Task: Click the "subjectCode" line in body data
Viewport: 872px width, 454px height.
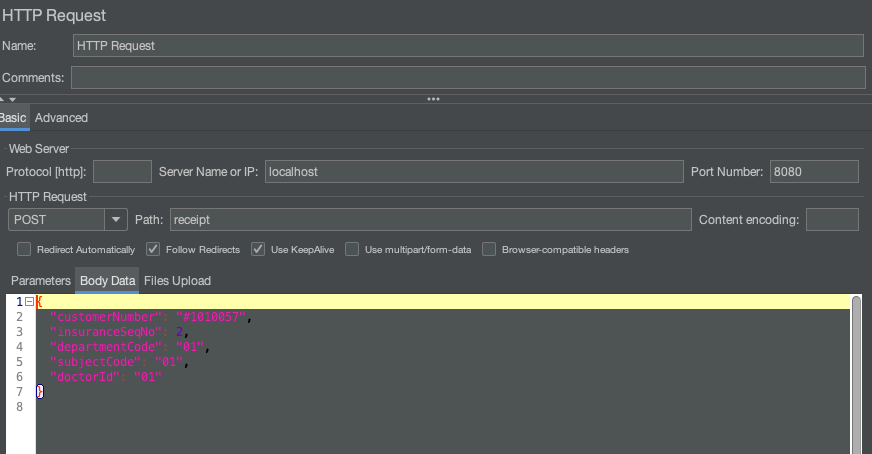Action: [x=120, y=362]
